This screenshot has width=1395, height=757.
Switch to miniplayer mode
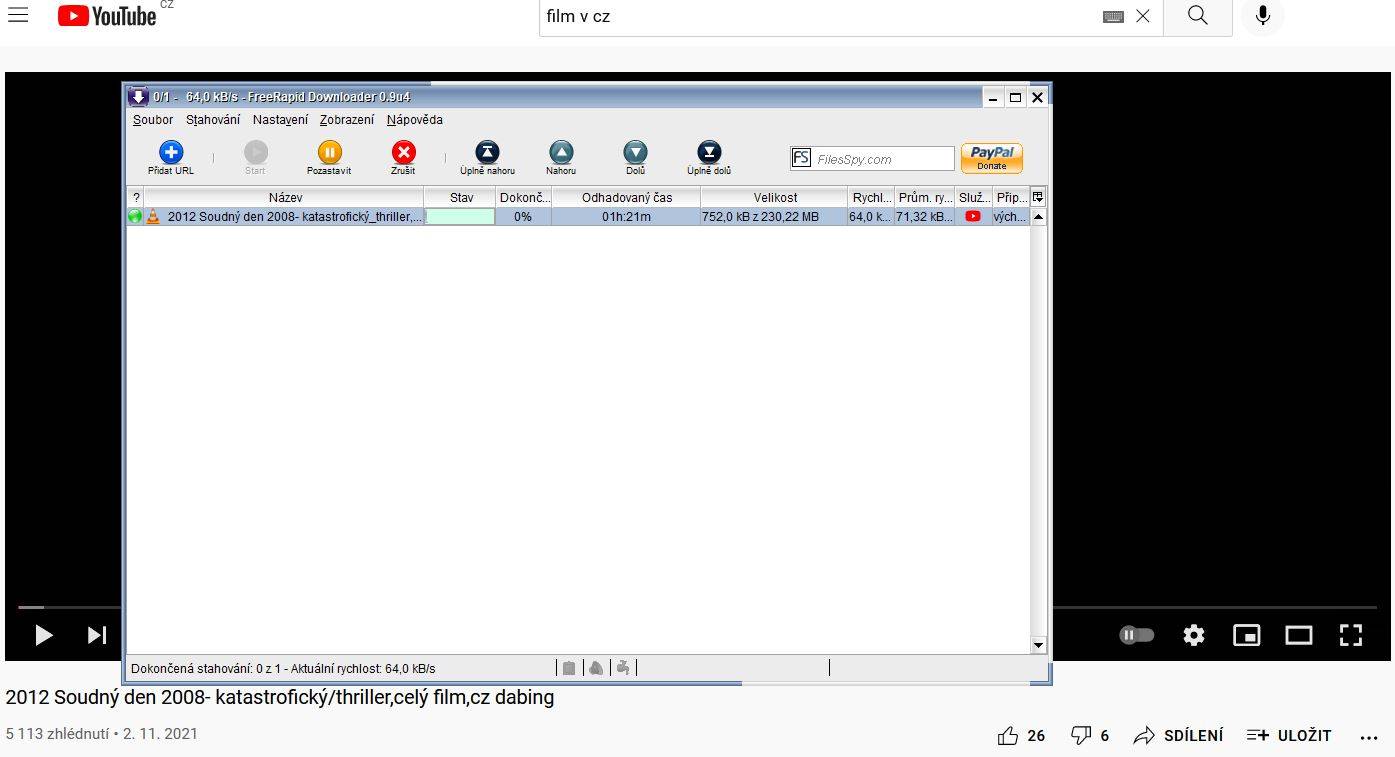pos(1247,635)
